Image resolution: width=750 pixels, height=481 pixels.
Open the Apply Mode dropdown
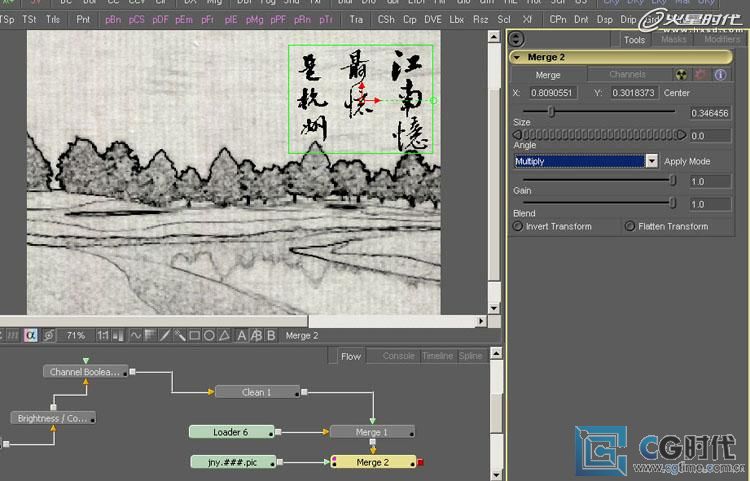(651, 161)
